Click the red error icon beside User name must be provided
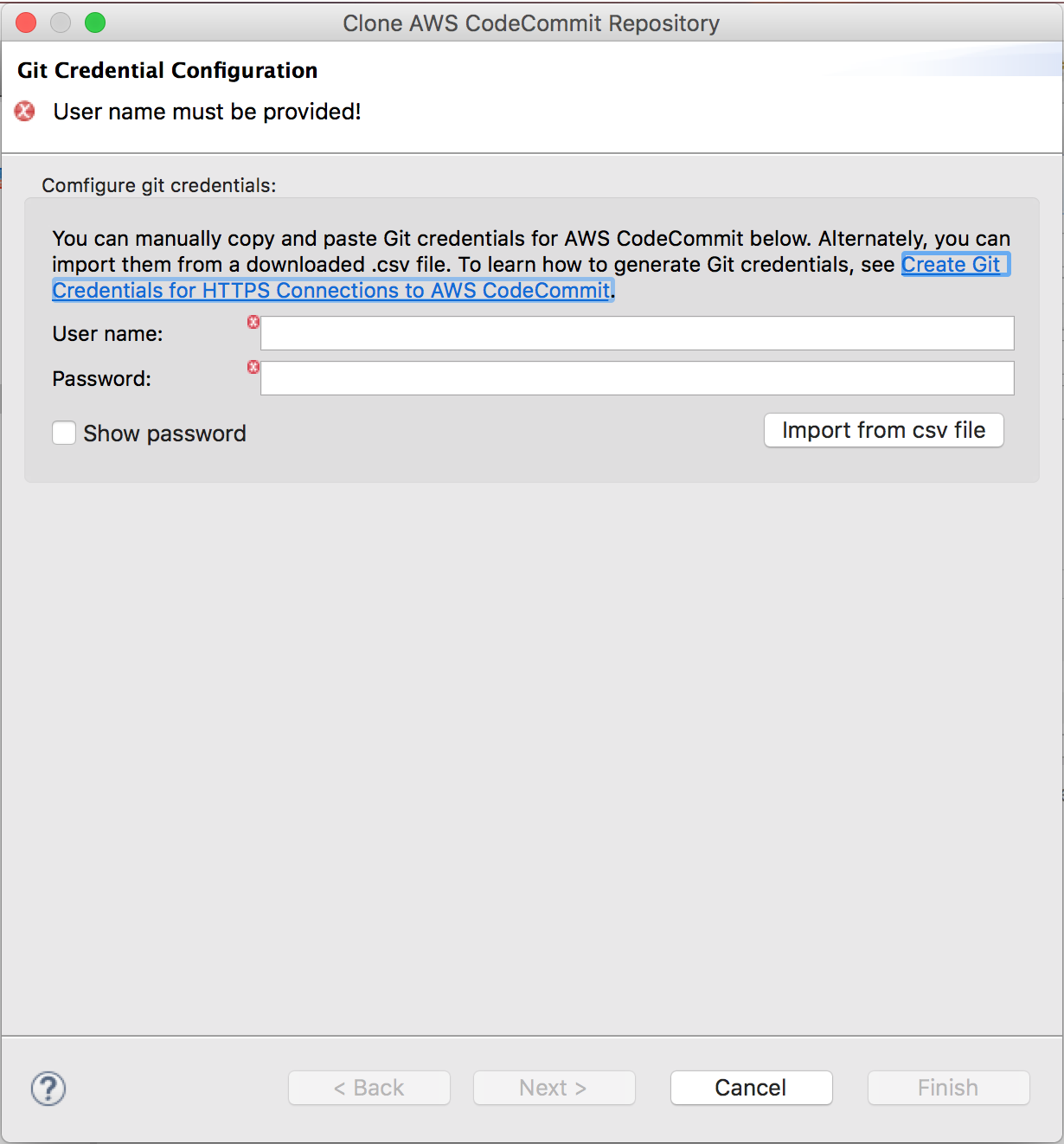 point(25,111)
